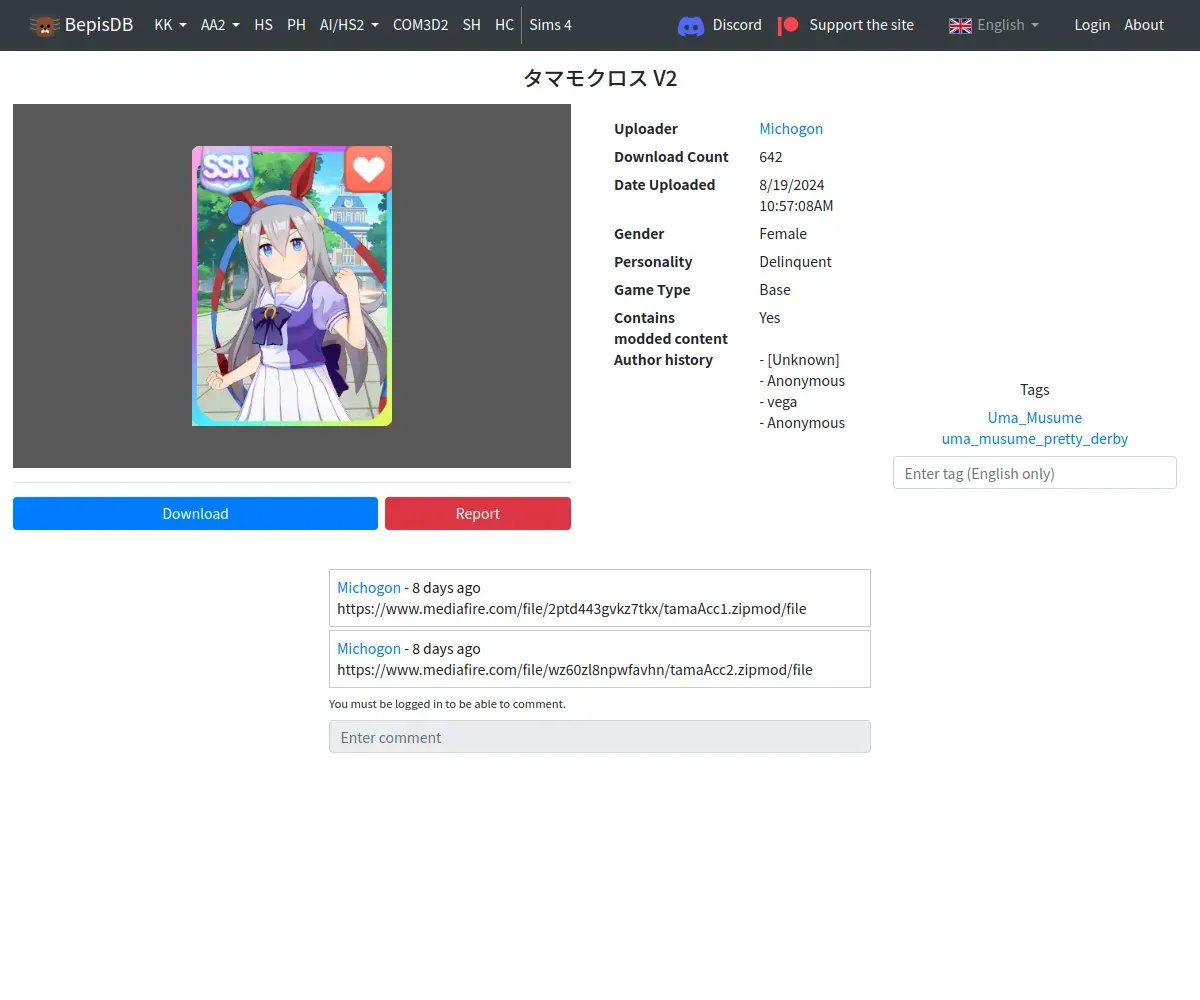Open the Sims 4 section
The image size is (1200, 1000).
(x=550, y=25)
